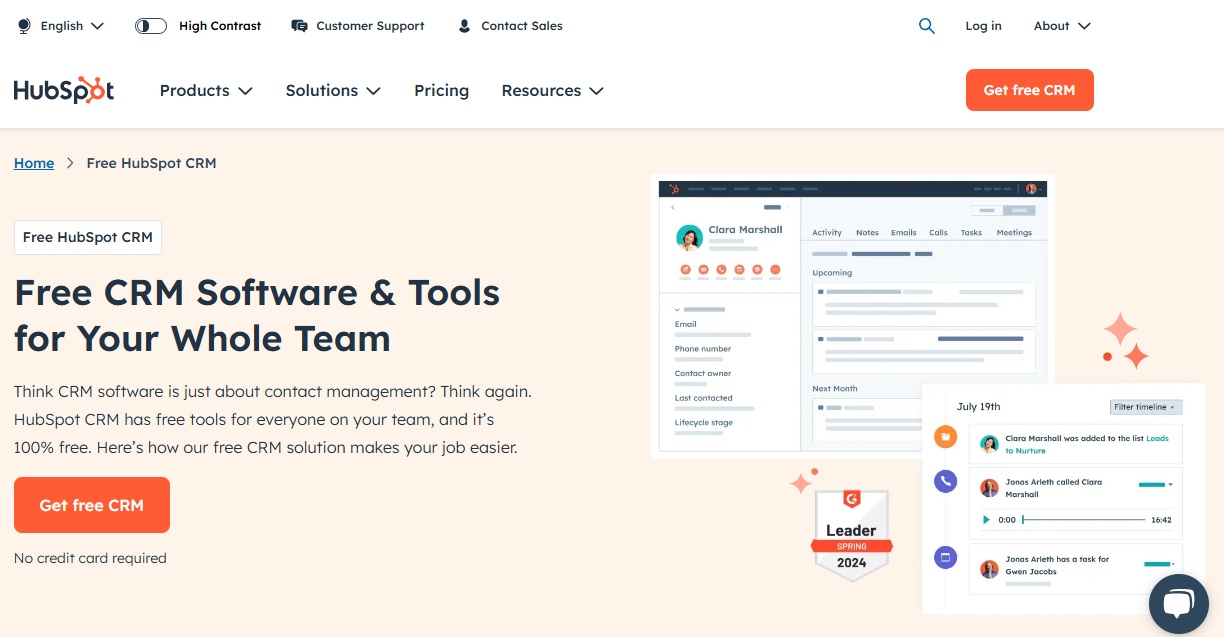Select the Calls tab in CRM preview
This screenshot has width=1224, height=637.
(938, 232)
